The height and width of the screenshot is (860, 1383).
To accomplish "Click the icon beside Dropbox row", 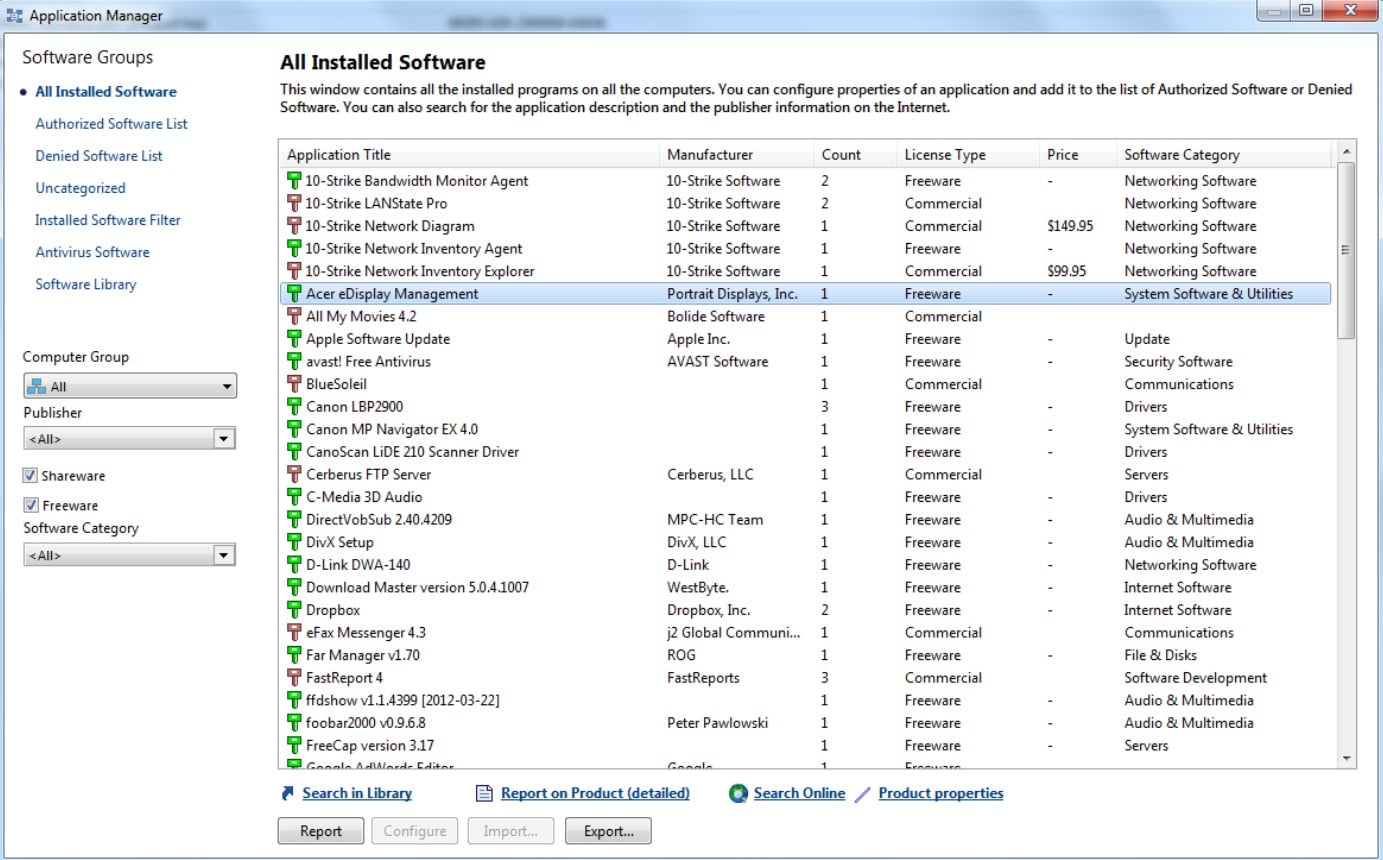I will [294, 610].
